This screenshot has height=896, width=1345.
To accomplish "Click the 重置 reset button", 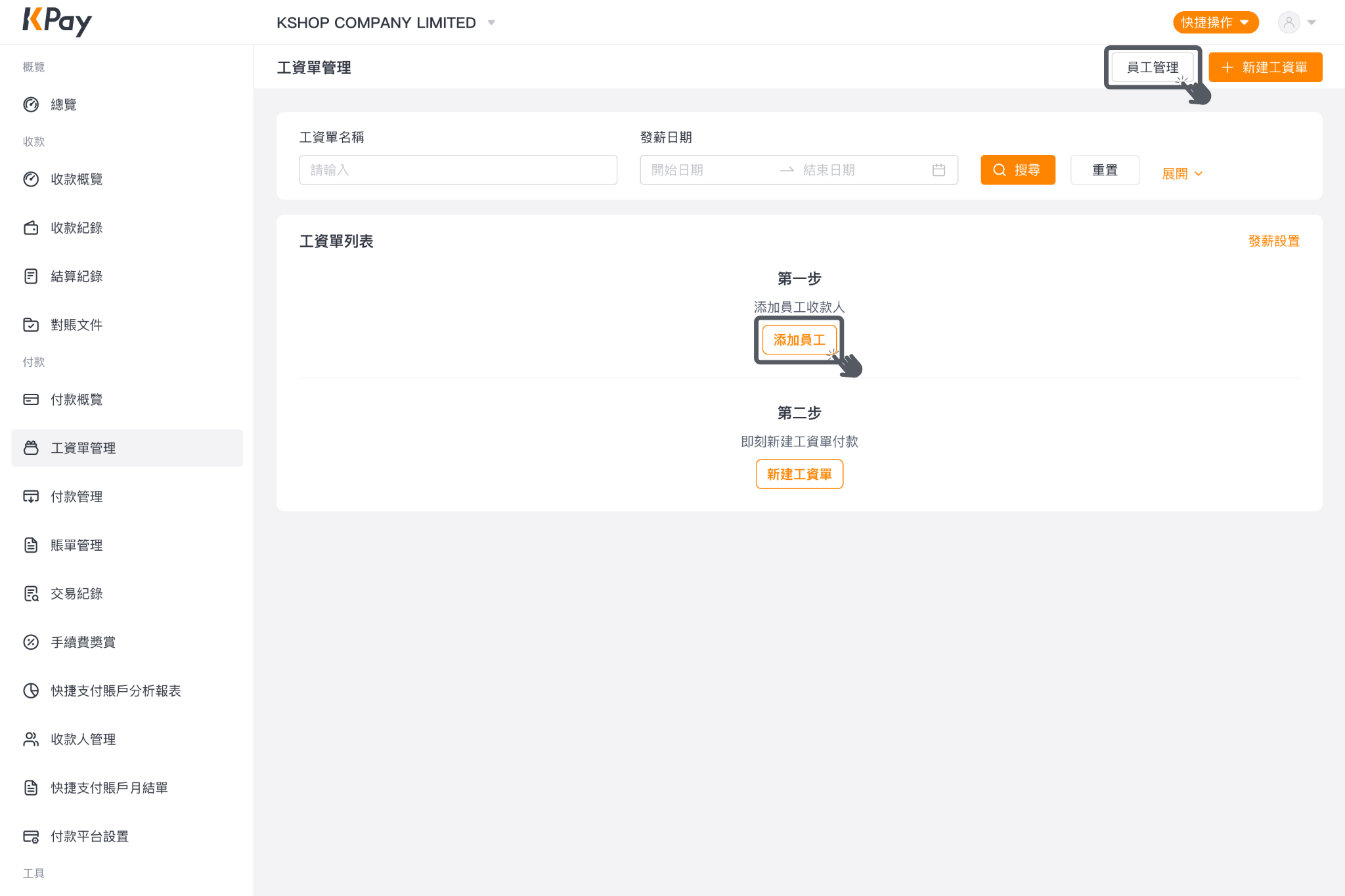I will pos(1105,170).
